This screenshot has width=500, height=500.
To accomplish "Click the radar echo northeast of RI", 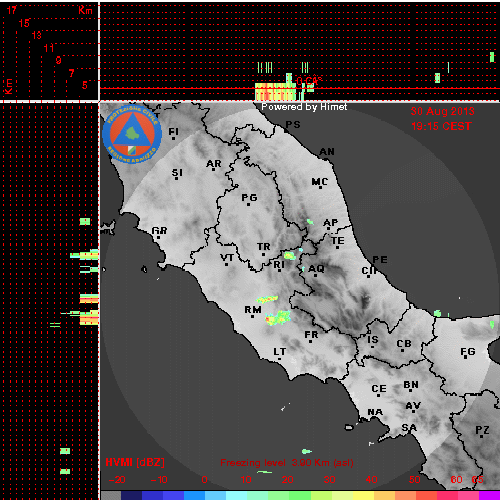I will click(289, 256).
